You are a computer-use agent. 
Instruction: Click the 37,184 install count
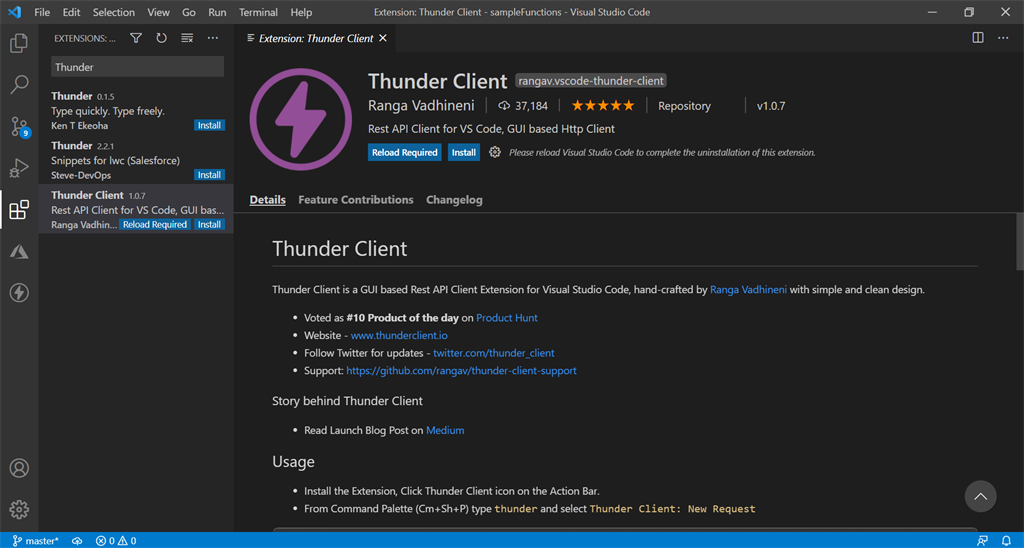pyautogui.click(x=523, y=106)
